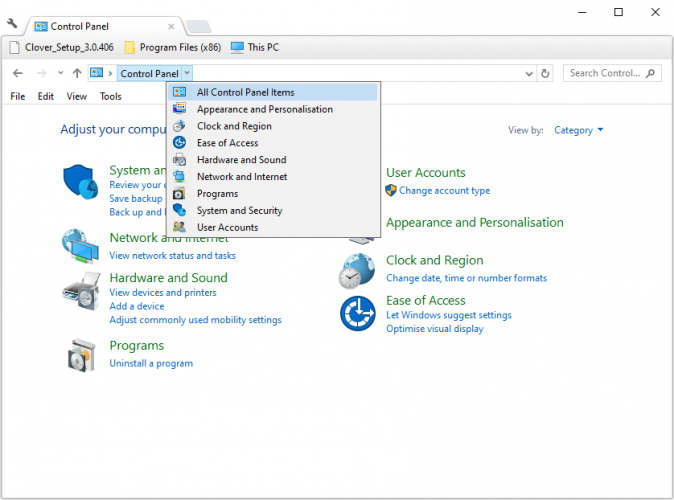Open the Clover wrench settings icon
This screenshot has width=674, height=500.
point(12,23)
